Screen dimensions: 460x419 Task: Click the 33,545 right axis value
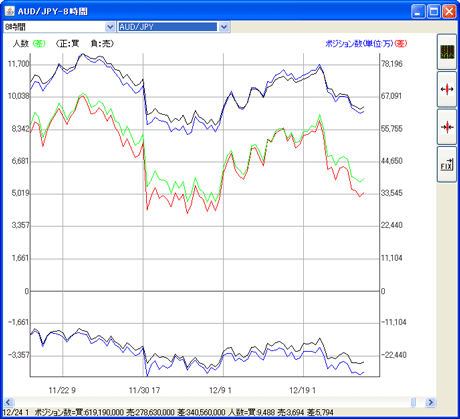392,193
